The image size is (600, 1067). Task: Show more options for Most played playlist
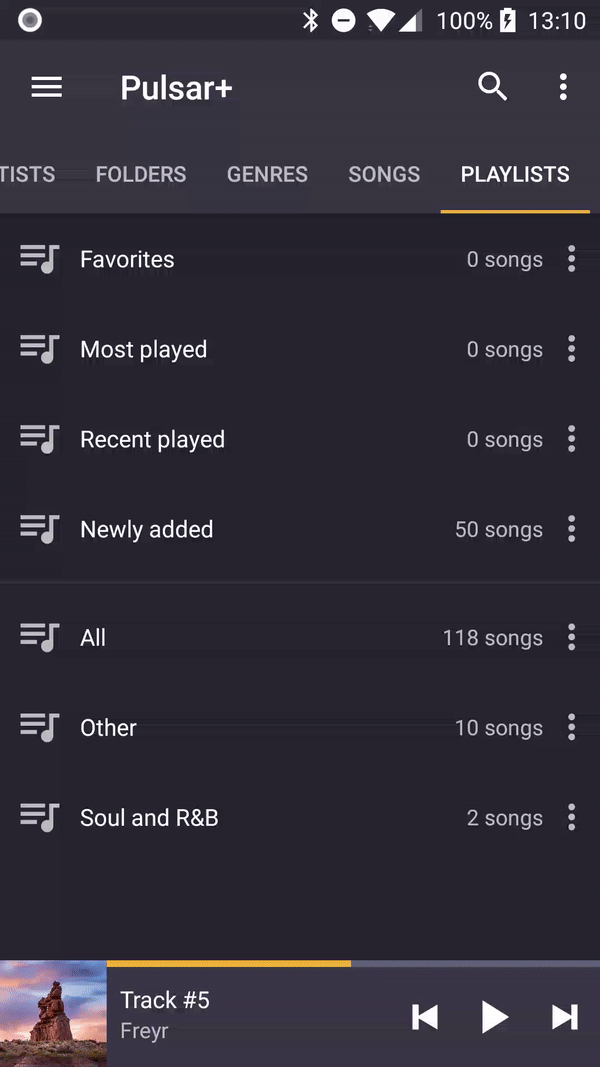[571, 349]
